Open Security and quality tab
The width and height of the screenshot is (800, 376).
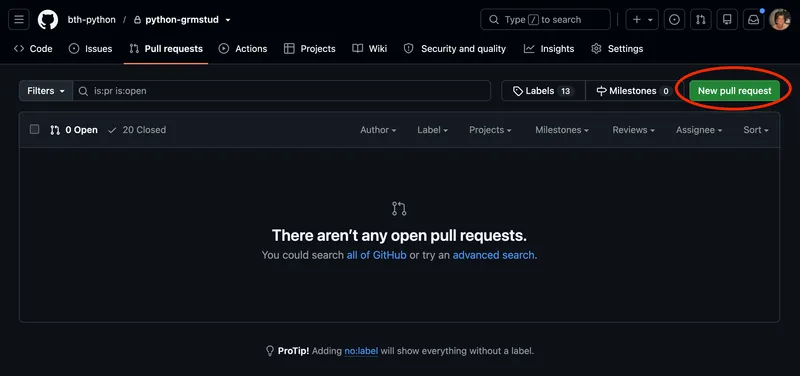455,49
